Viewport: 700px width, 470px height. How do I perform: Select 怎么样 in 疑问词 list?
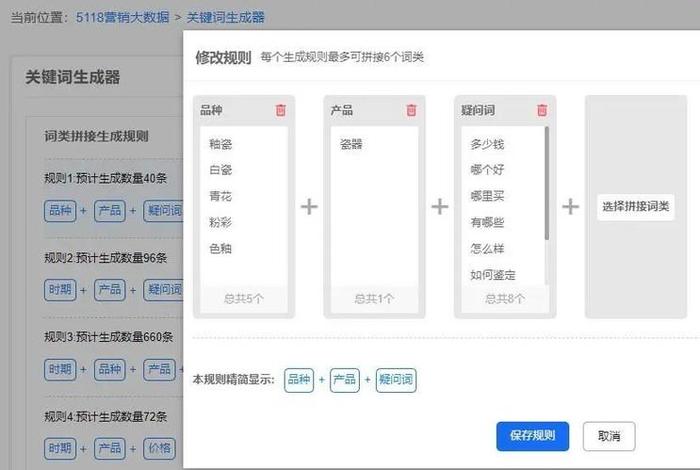coord(487,249)
